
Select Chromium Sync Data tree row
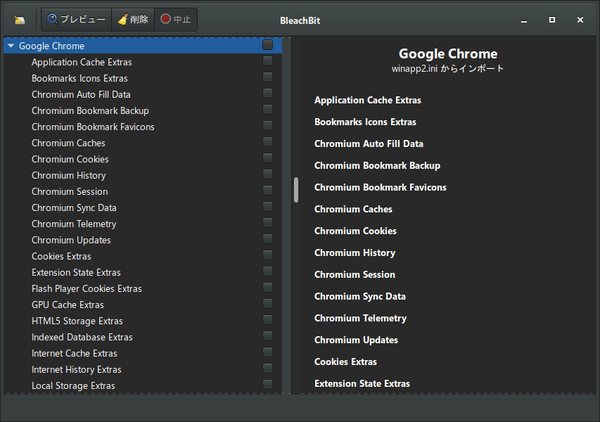pyautogui.click(x=143, y=208)
